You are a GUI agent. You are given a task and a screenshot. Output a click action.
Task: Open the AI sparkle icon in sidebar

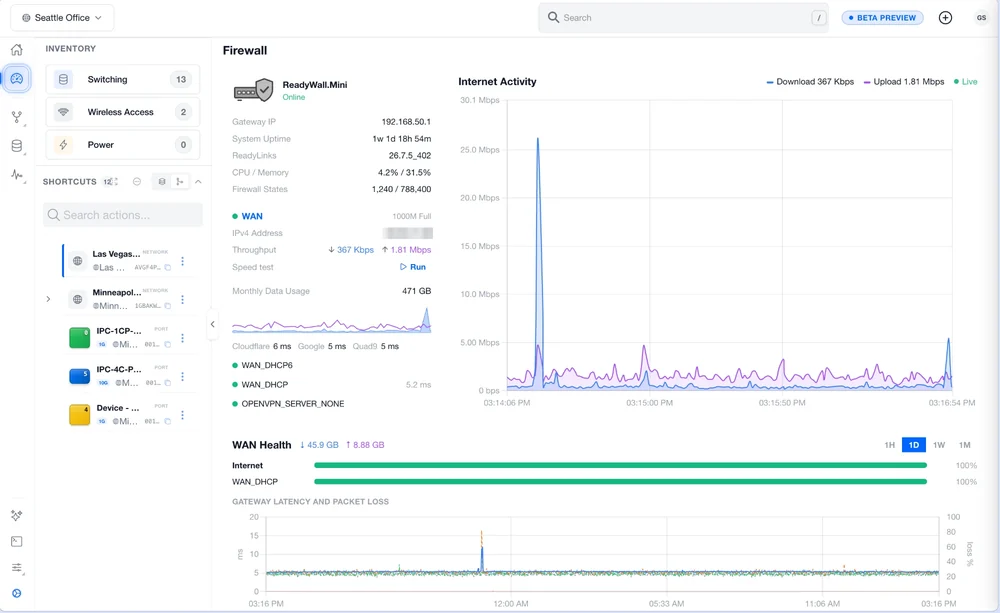tap(17, 515)
